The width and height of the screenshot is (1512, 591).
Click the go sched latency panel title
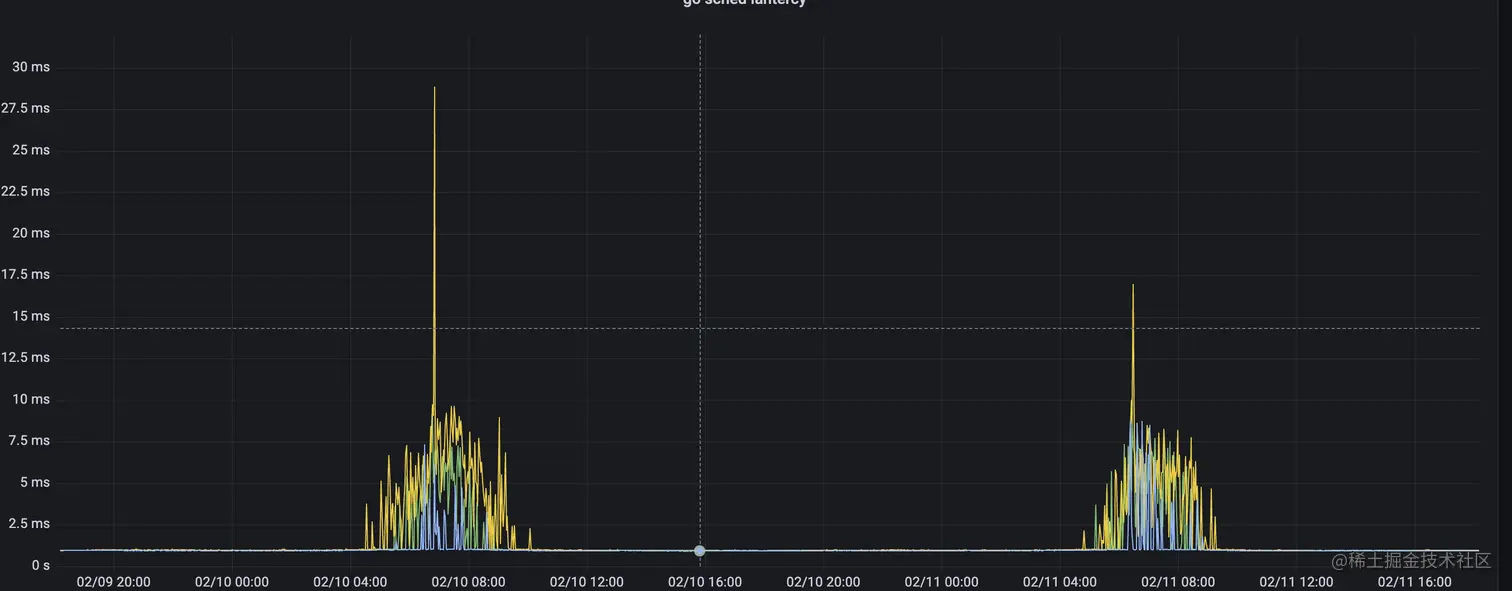744,3
